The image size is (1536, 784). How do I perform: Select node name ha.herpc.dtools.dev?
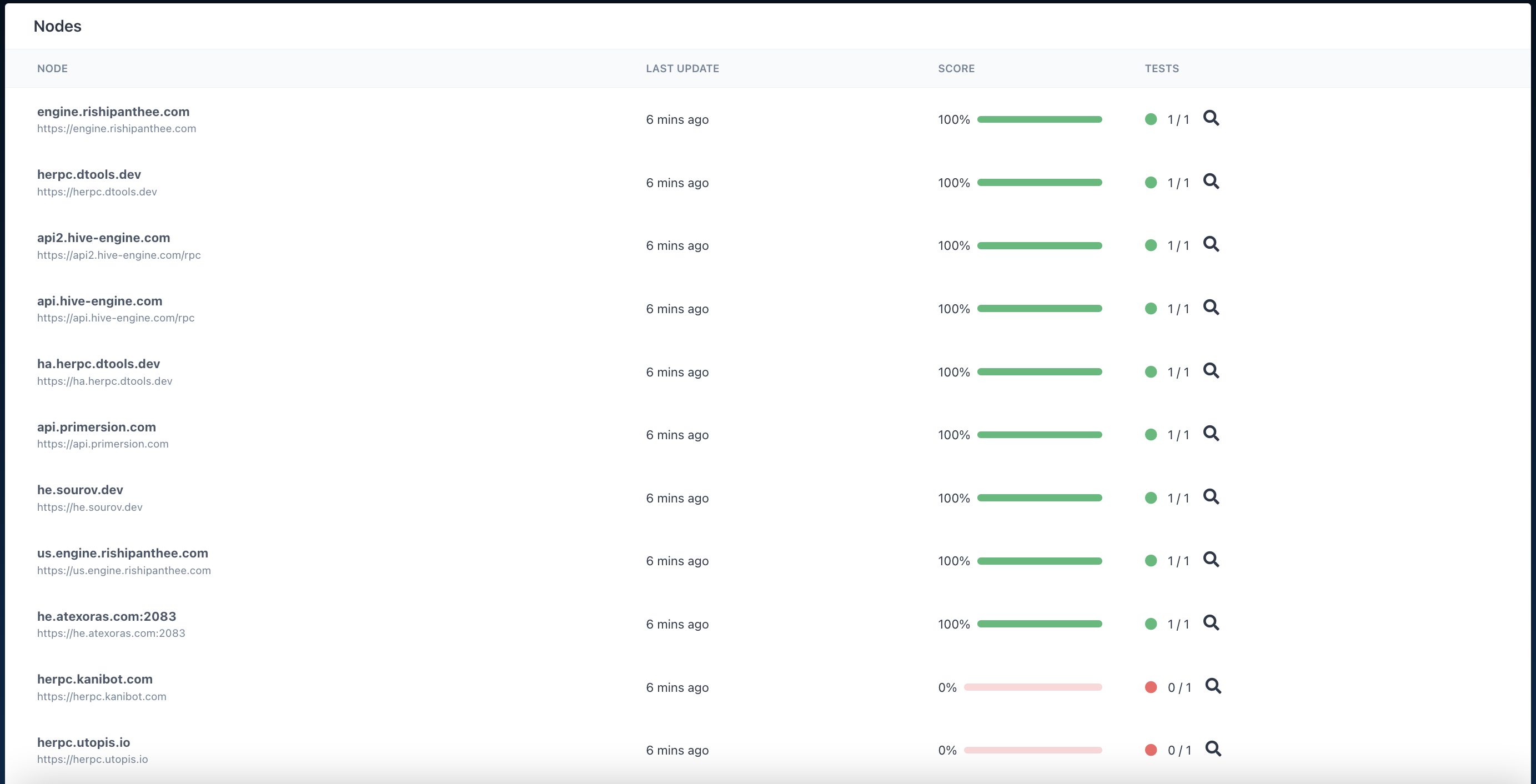[98, 364]
